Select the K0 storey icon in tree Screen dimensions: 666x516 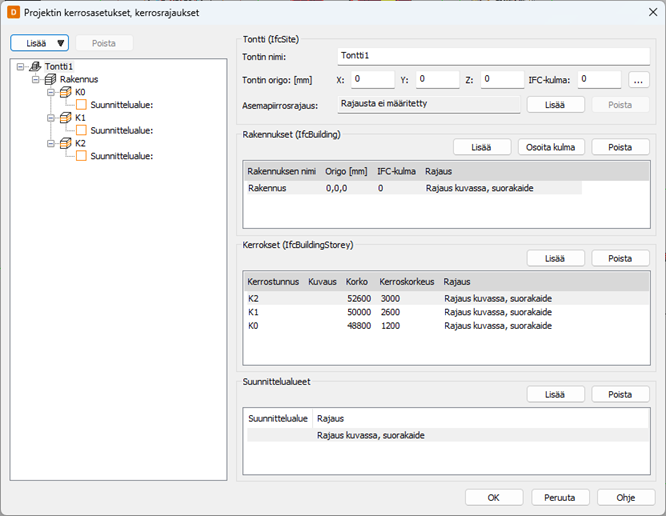coord(66,92)
